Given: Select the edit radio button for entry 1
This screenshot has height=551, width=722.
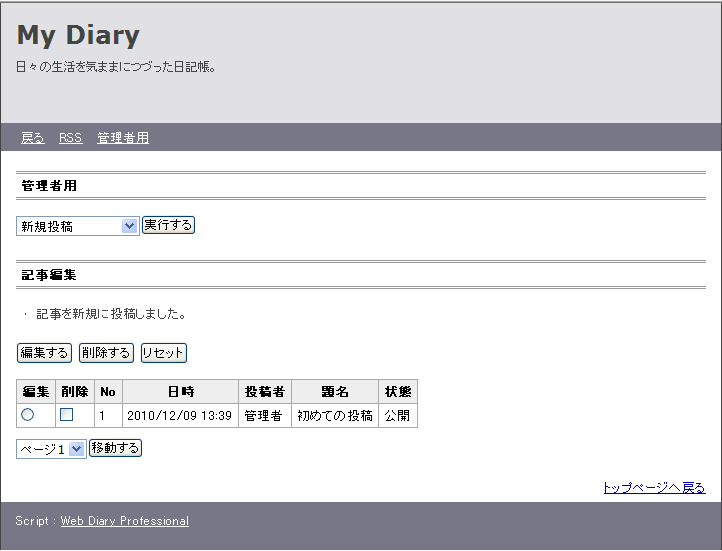Looking at the screenshot, I should [x=27, y=415].
